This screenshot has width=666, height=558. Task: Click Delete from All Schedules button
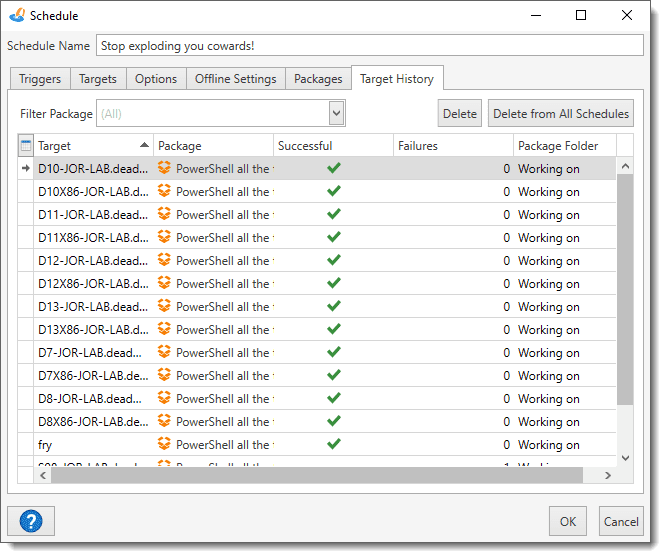pos(561,113)
